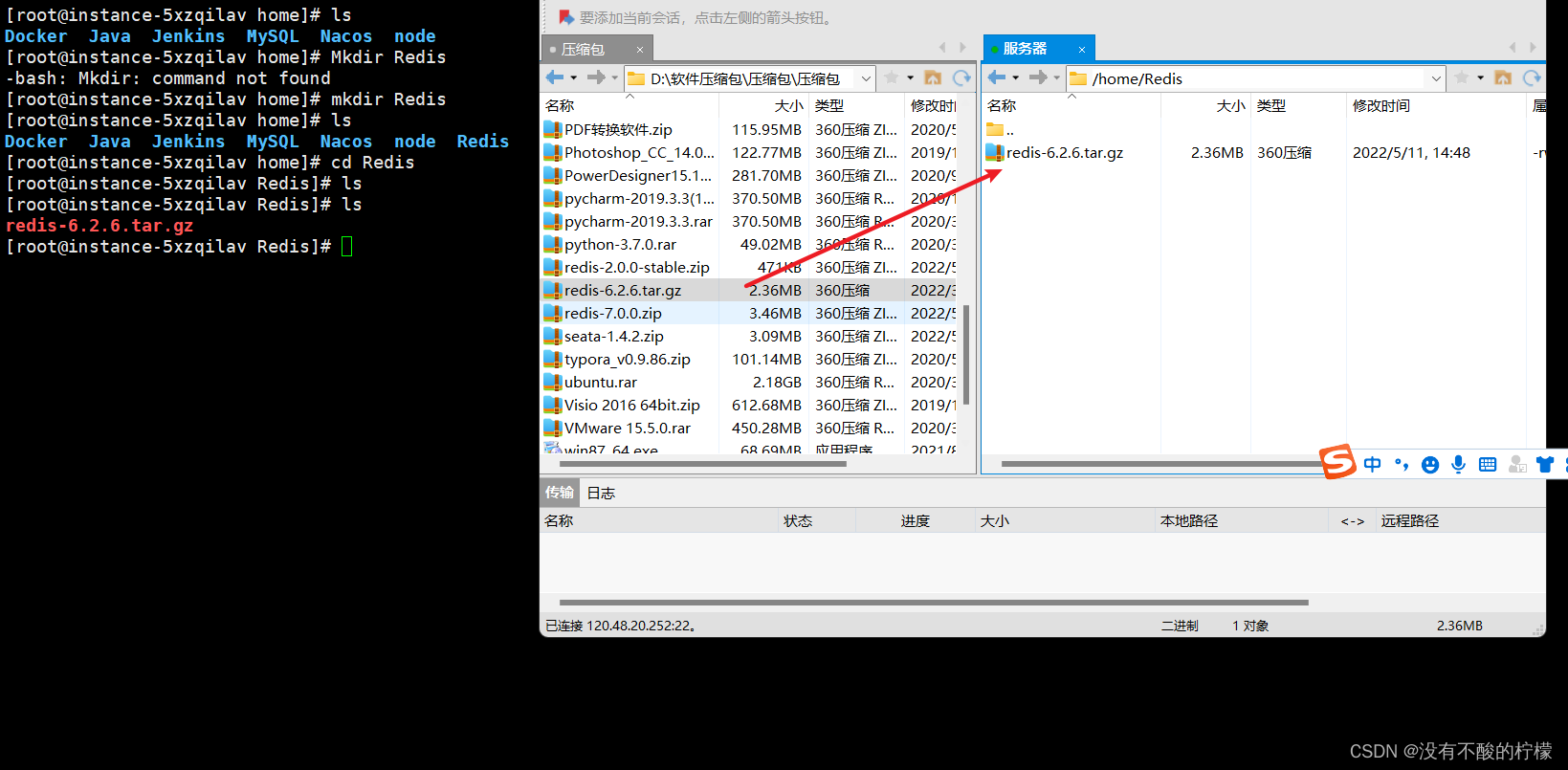Click the Sogou input S logo
This screenshot has width=1568, height=770.
pyautogui.click(x=1337, y=462)
